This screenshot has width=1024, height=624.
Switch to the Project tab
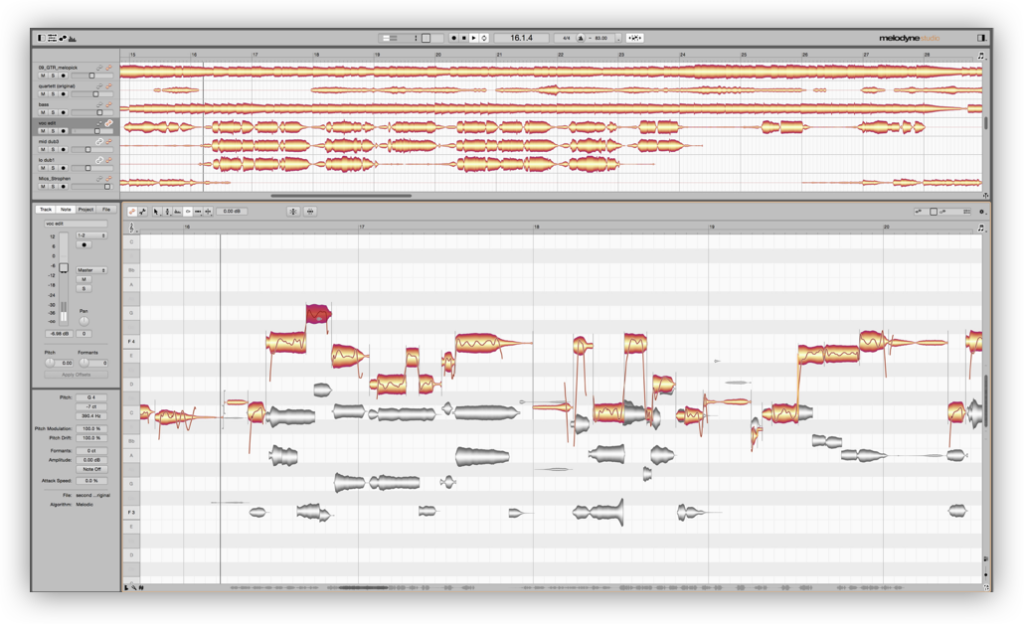tap(86, 210)
